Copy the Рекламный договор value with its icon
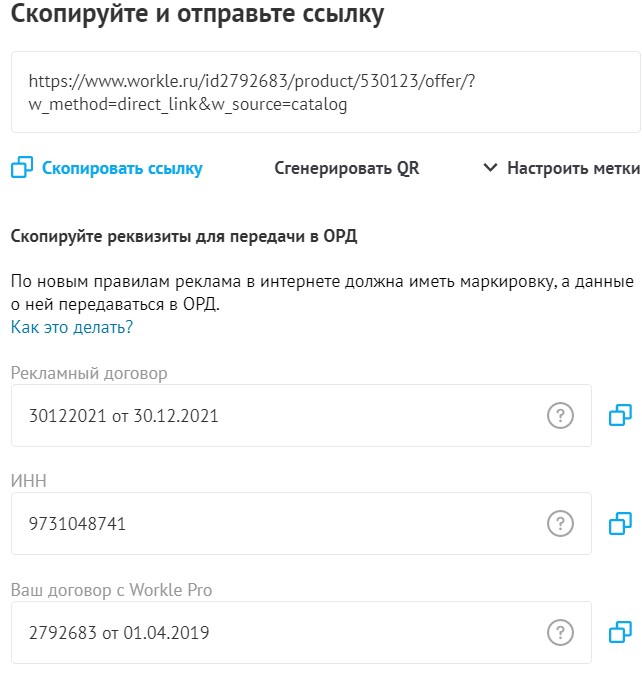Screen dimensions: 642x675 (620, 415)
